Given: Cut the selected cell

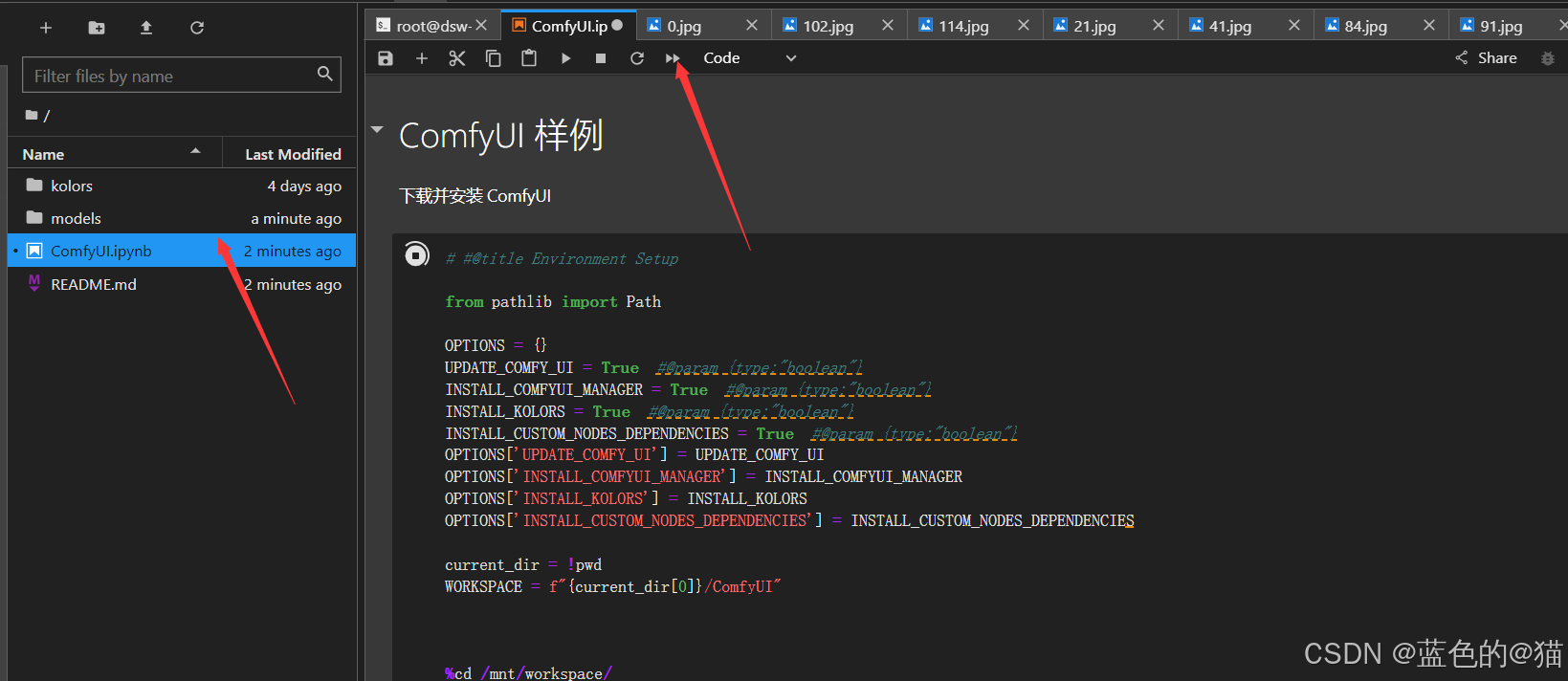Looking at the screenshot, I should tap(457, 58).
